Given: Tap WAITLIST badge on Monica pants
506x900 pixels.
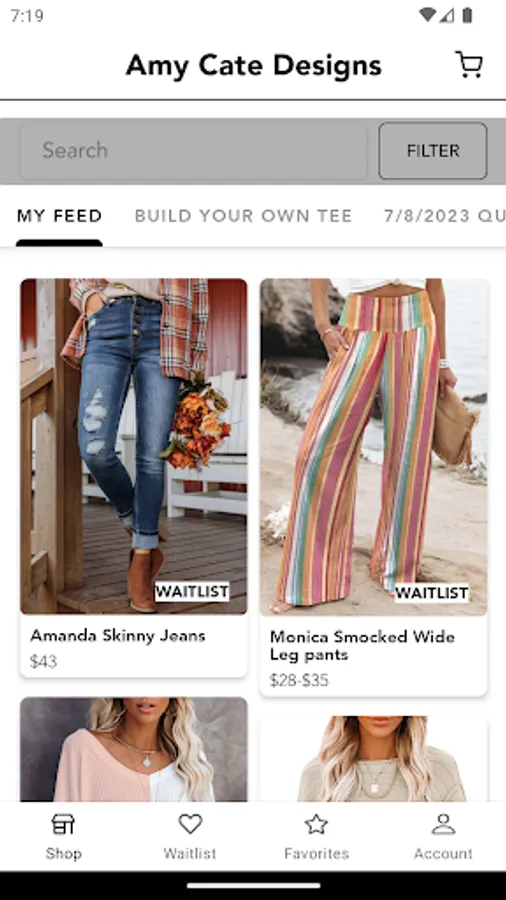Looking at the screenshot, I should pyautogui.click(x=431, y=593).
